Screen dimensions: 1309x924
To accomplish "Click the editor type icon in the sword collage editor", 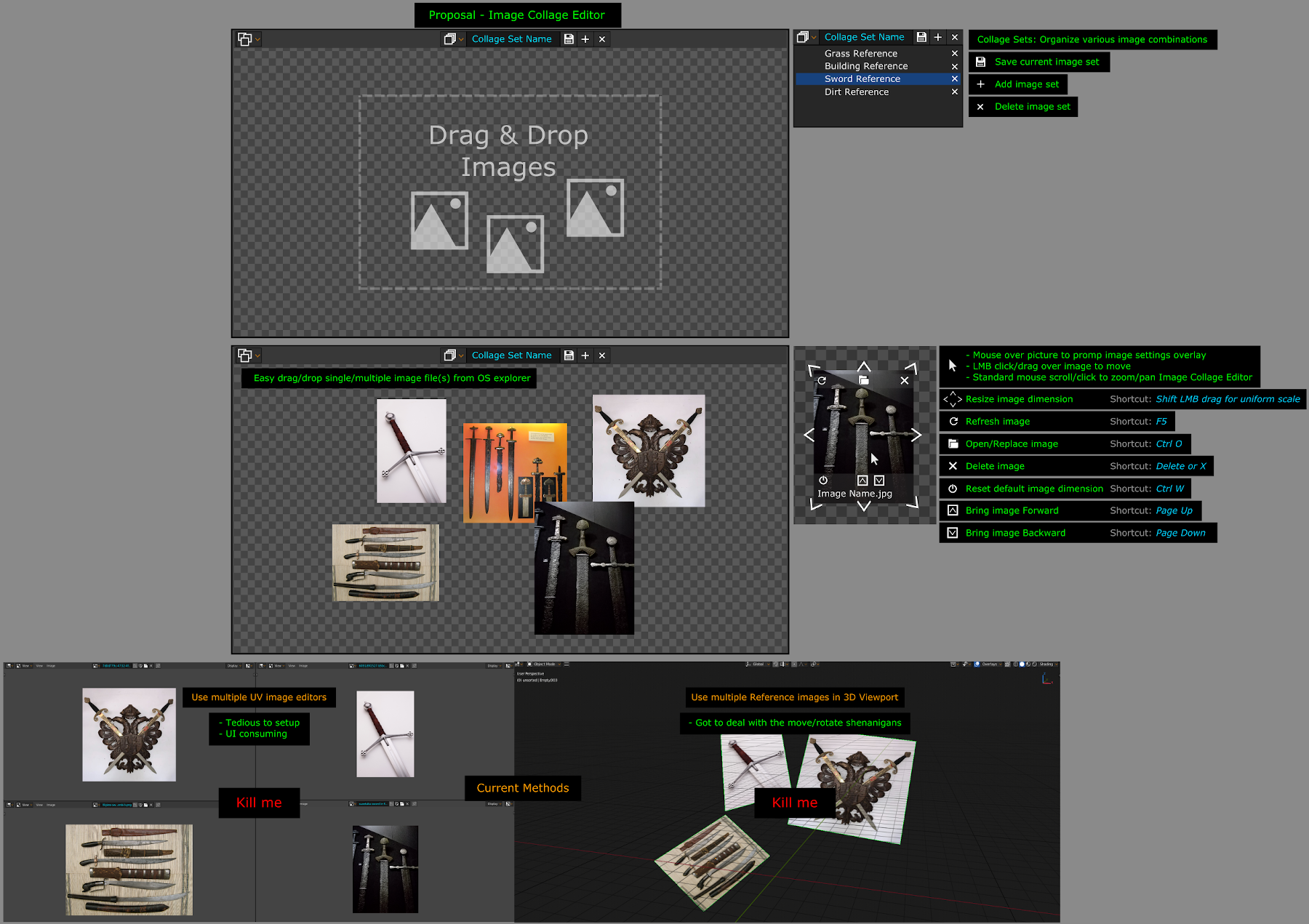I will click(x=245, y=355).
